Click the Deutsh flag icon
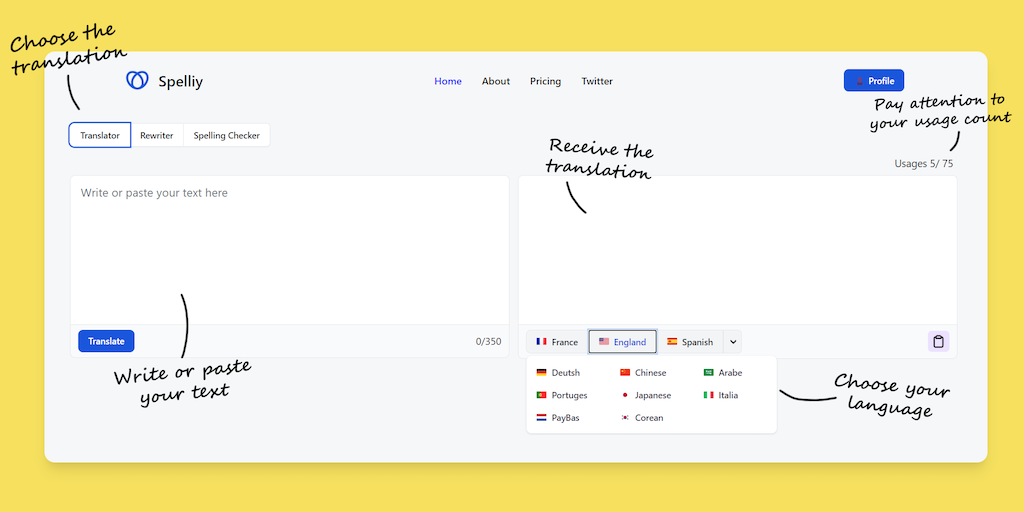 tap(541, 372)
